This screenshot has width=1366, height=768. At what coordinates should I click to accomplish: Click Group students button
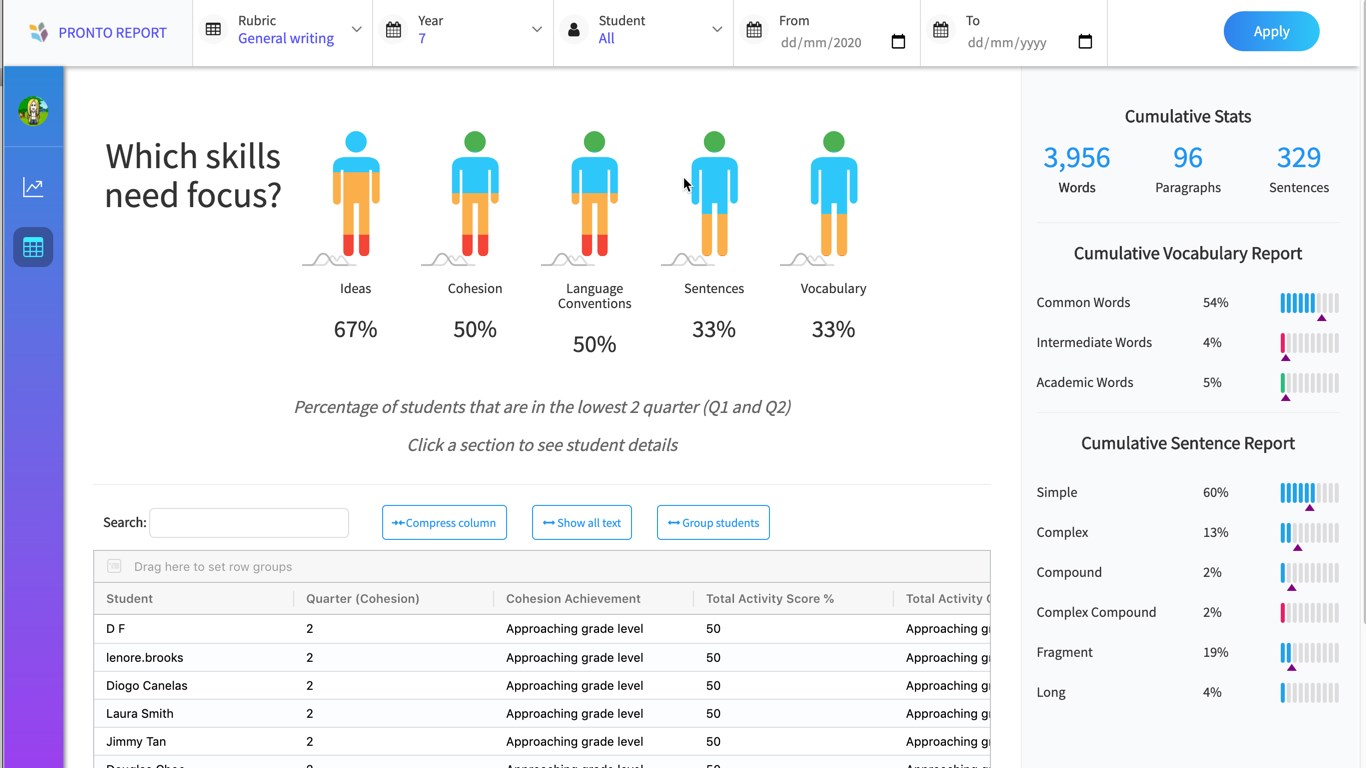[x=713, y=522]
